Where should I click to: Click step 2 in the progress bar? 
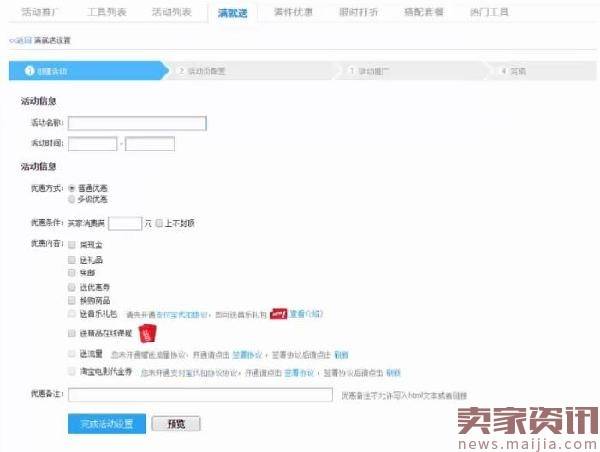pos(253,71)
